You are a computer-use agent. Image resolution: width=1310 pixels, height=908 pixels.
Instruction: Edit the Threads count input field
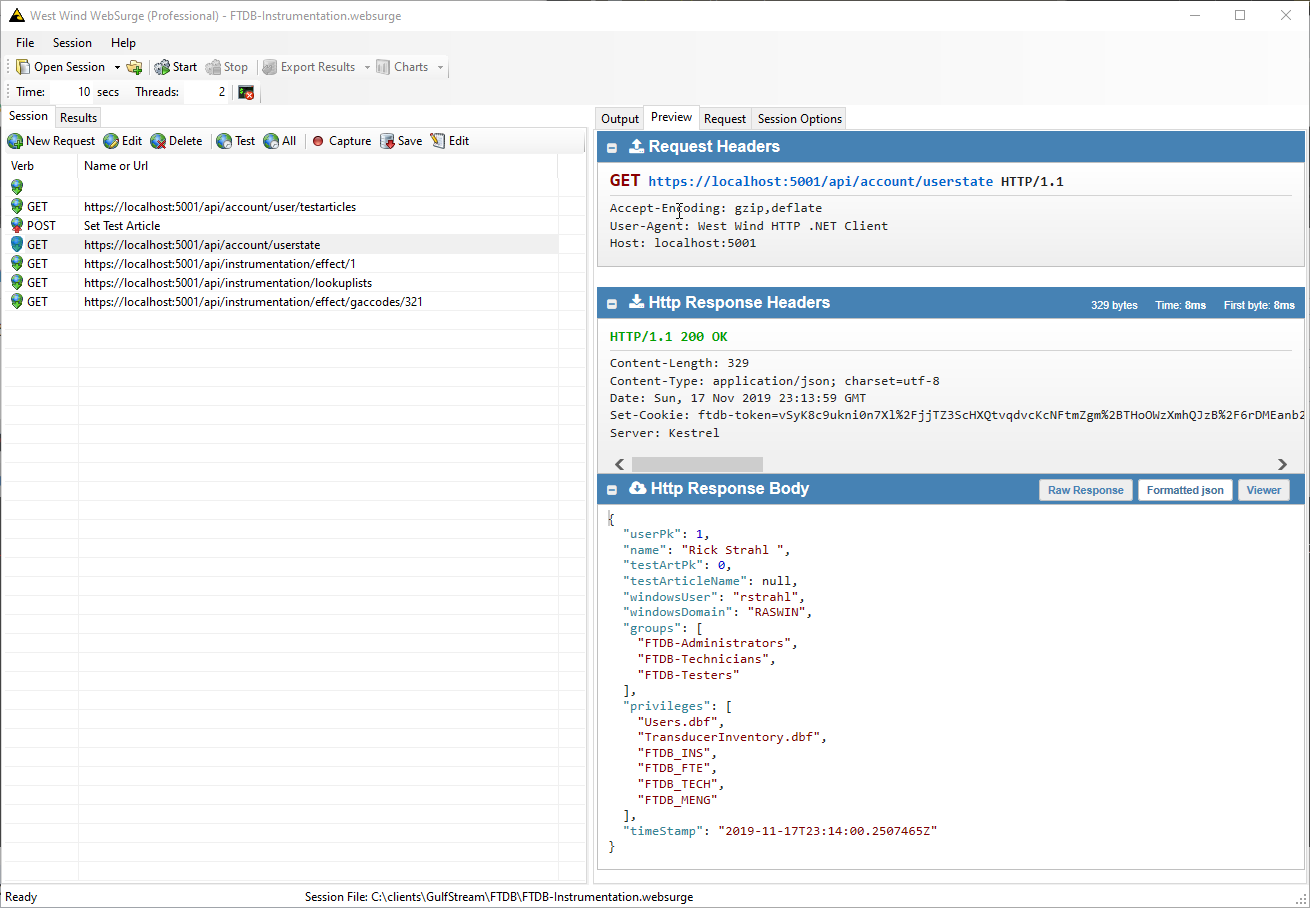[x=207, y=92]
